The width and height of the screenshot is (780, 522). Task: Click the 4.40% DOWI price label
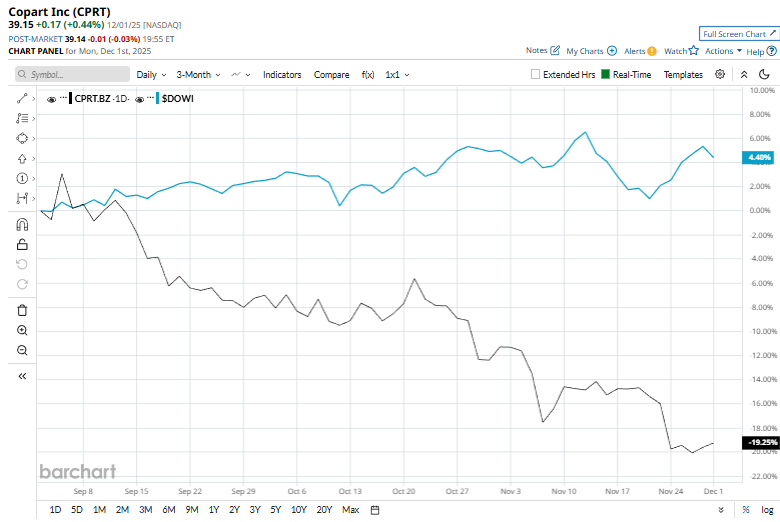tap(759, 157)
